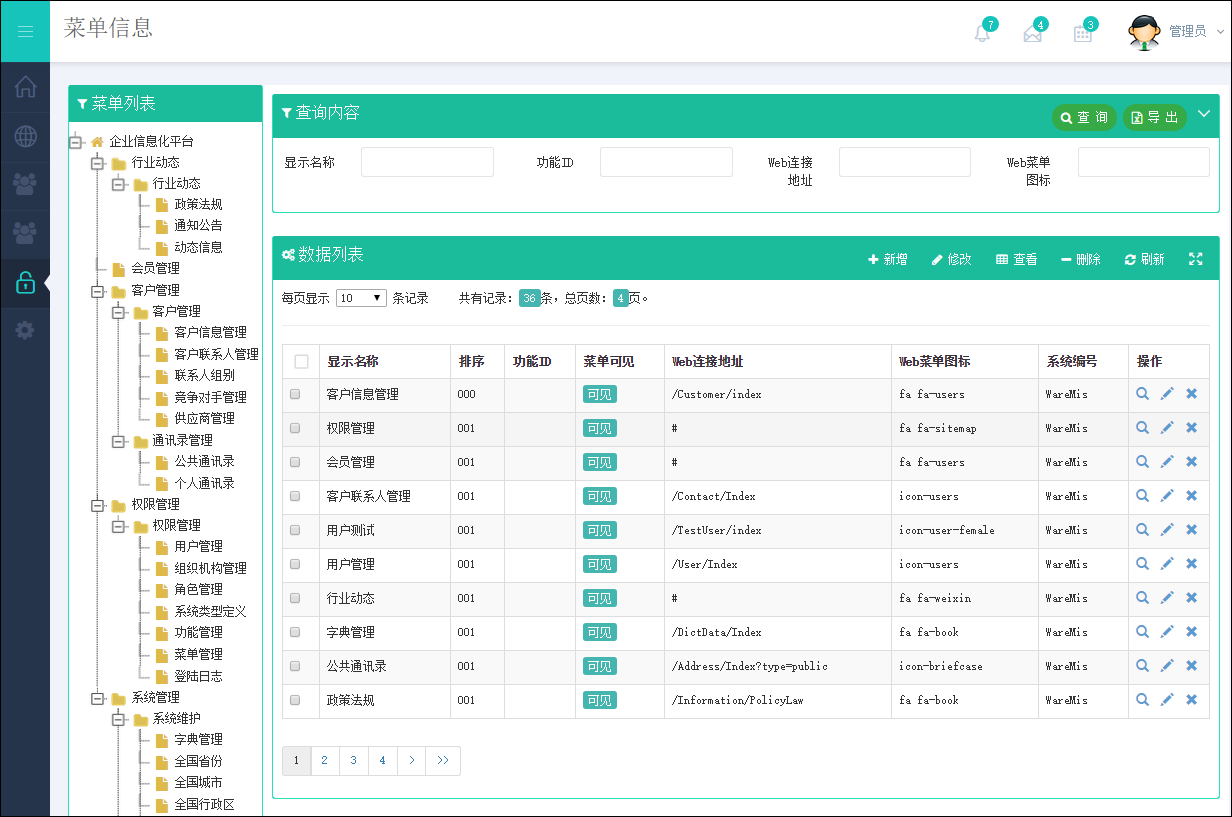Check the 用户管理 row checkbox
This screenshot has width=1232, height=817.
click(x=295, y=564)
